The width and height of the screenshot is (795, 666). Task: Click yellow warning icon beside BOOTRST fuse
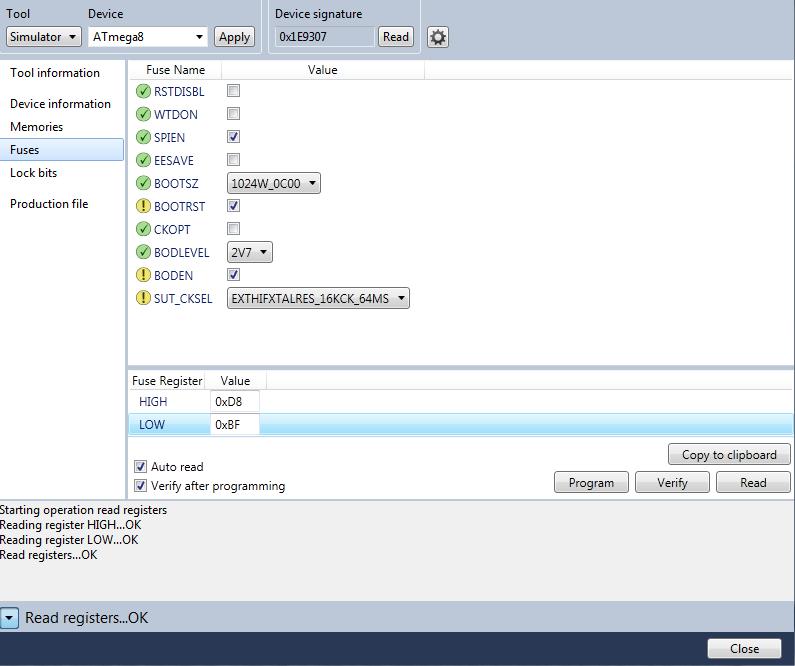click(143, 207)
